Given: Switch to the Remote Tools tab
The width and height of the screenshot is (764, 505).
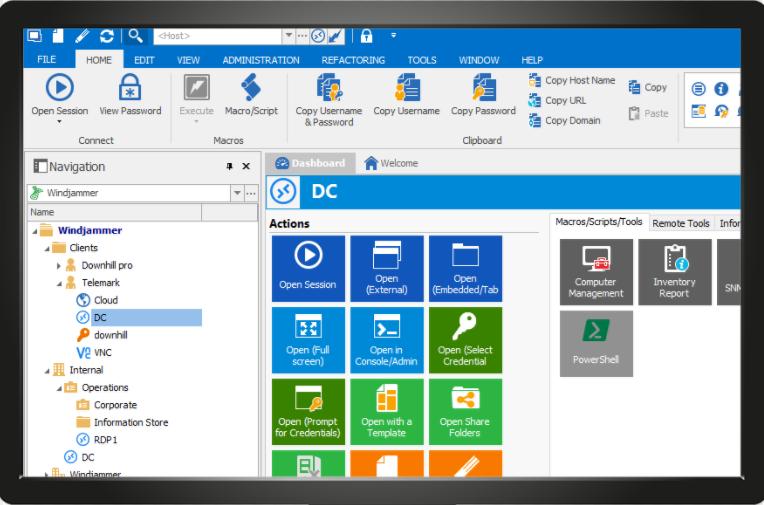Looking at the screenshot, I should pos(681,223).
